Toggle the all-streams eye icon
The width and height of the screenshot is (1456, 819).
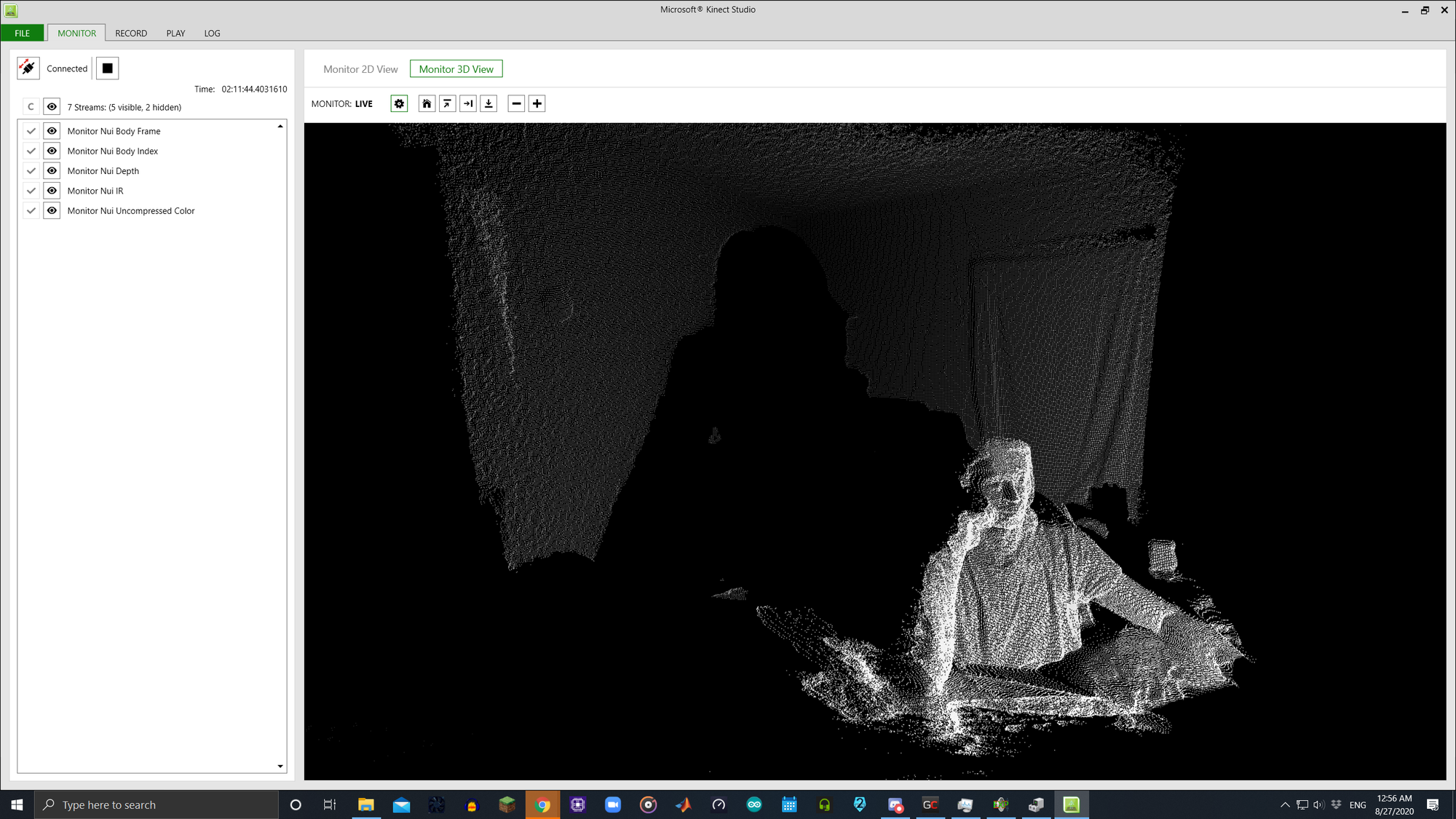point(52,107)
